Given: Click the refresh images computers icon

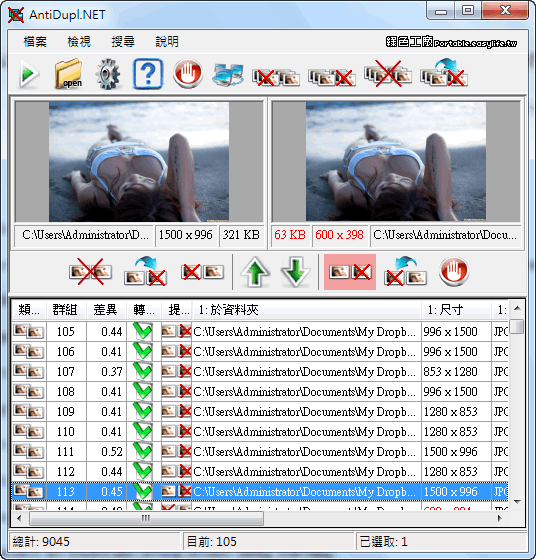Looking at the screenshot, I should [228, 75].
